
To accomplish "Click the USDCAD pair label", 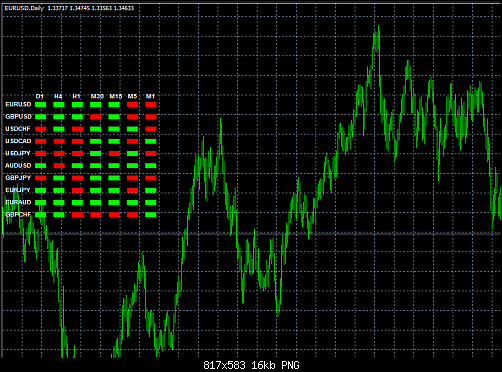I will (x=18, y=141).
